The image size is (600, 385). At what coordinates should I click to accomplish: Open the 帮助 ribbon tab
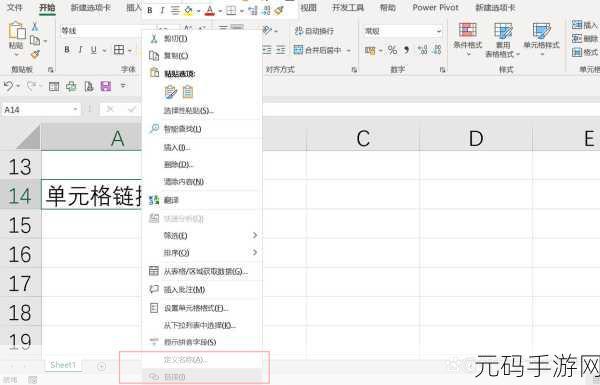[388, 7]
